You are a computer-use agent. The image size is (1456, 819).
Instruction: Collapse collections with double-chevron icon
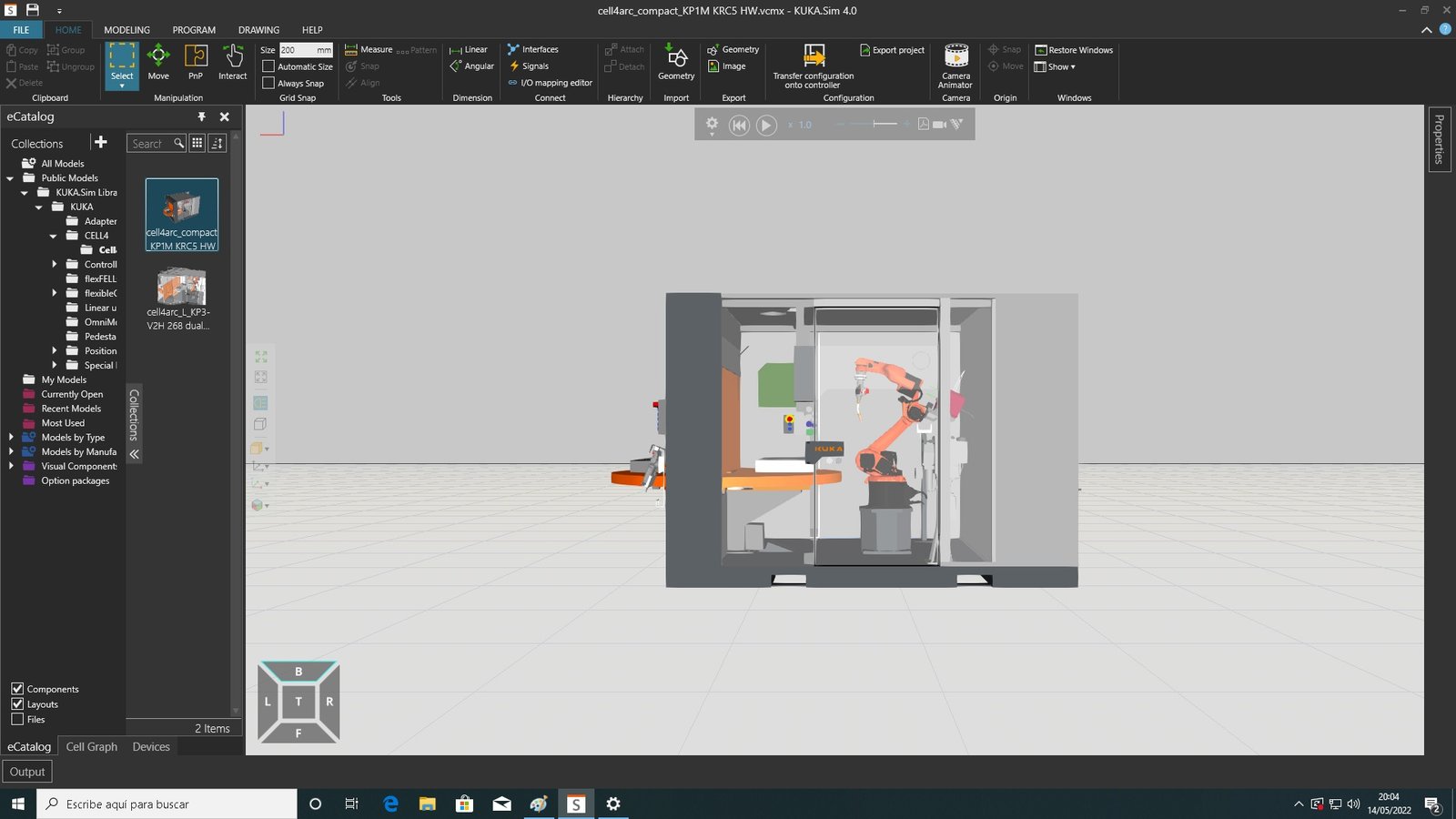point(134,454)
